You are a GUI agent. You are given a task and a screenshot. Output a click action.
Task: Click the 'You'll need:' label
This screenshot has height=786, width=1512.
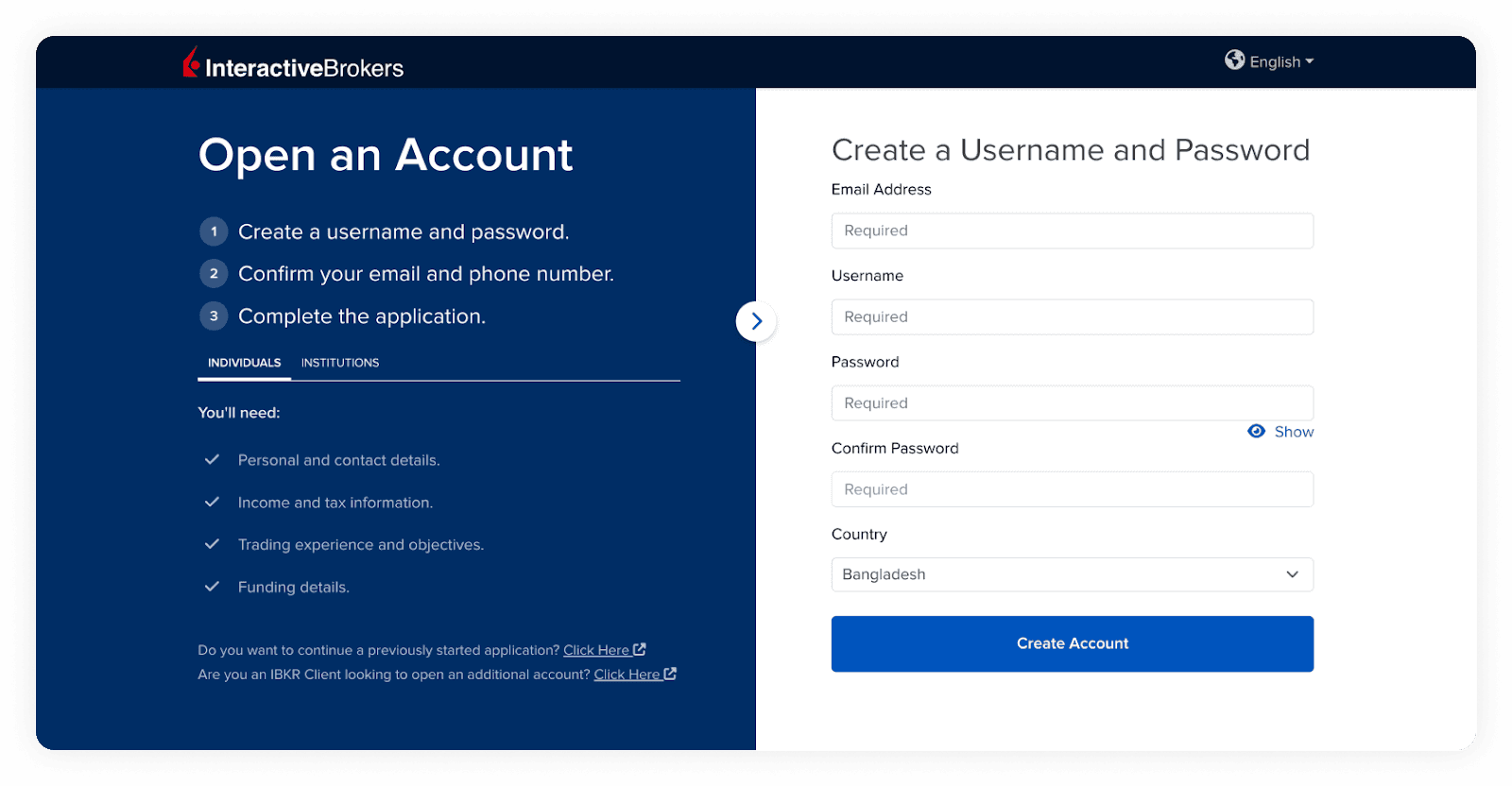(239, 413)
